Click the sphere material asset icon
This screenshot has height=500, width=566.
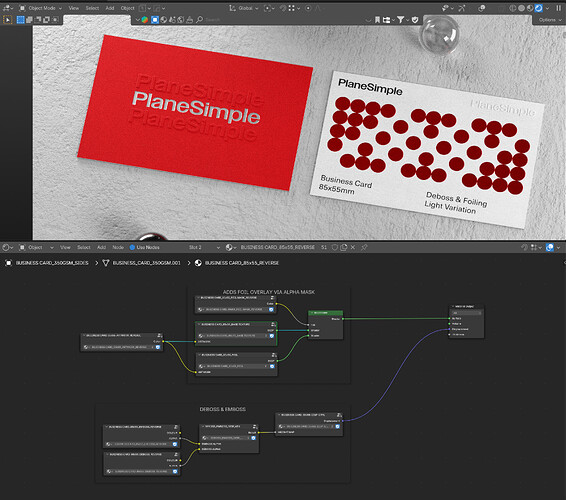pyautogui.click(x=164, y=20)
